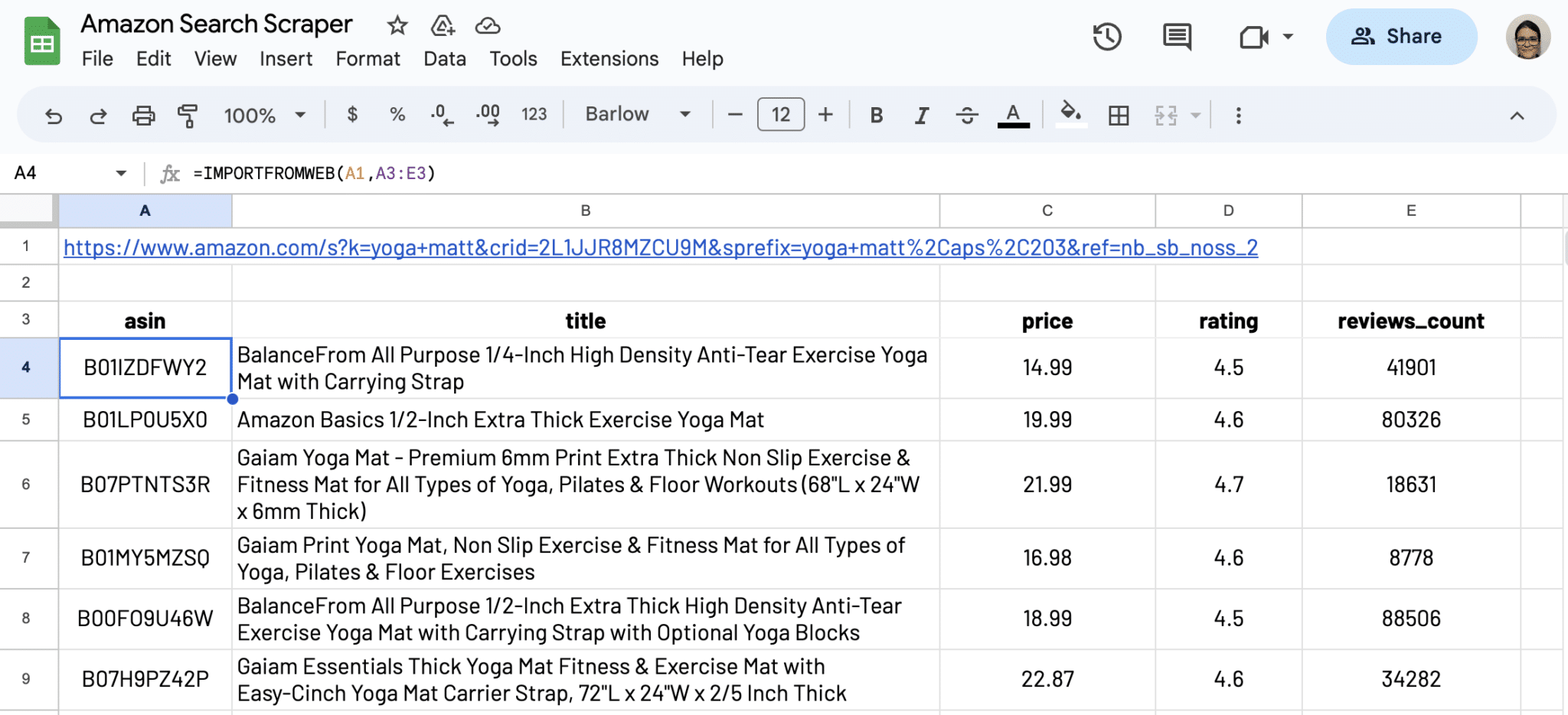
Task: Click the Undo arrow icon
Action: click(x=54, y=116)
